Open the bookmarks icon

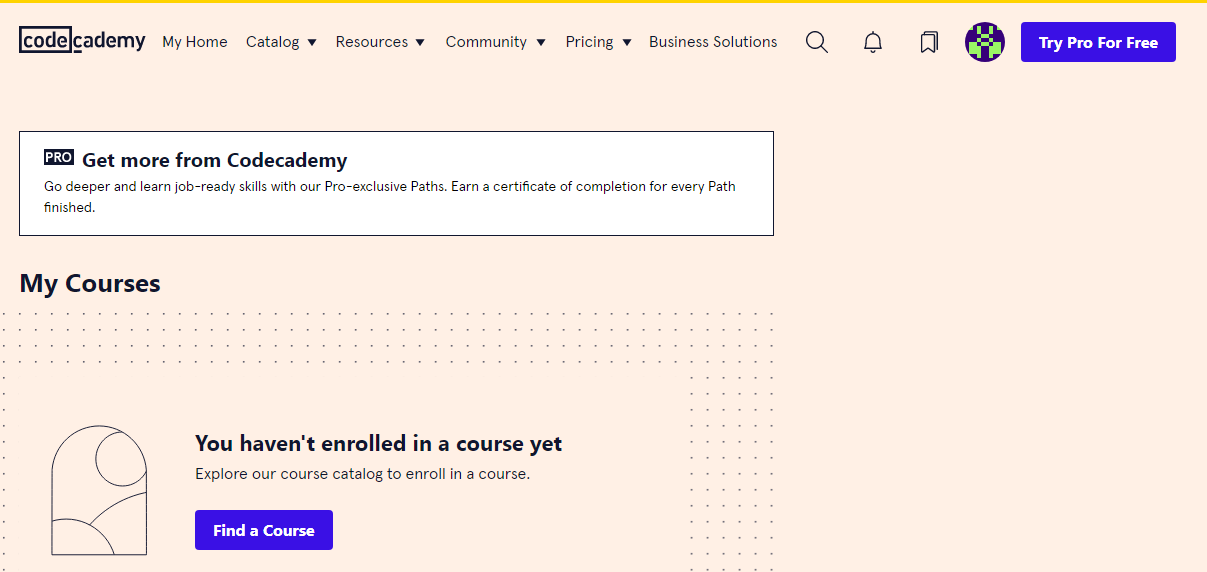pos(929,42)
